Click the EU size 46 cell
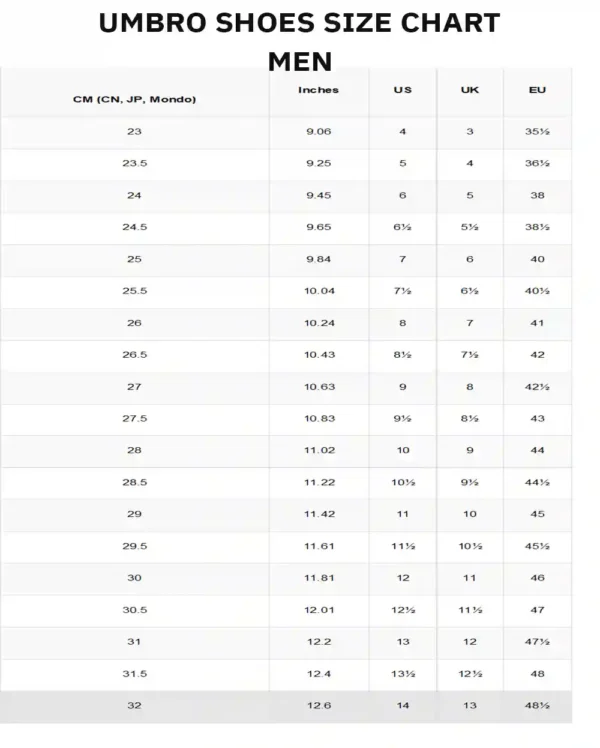 point(537,578)
